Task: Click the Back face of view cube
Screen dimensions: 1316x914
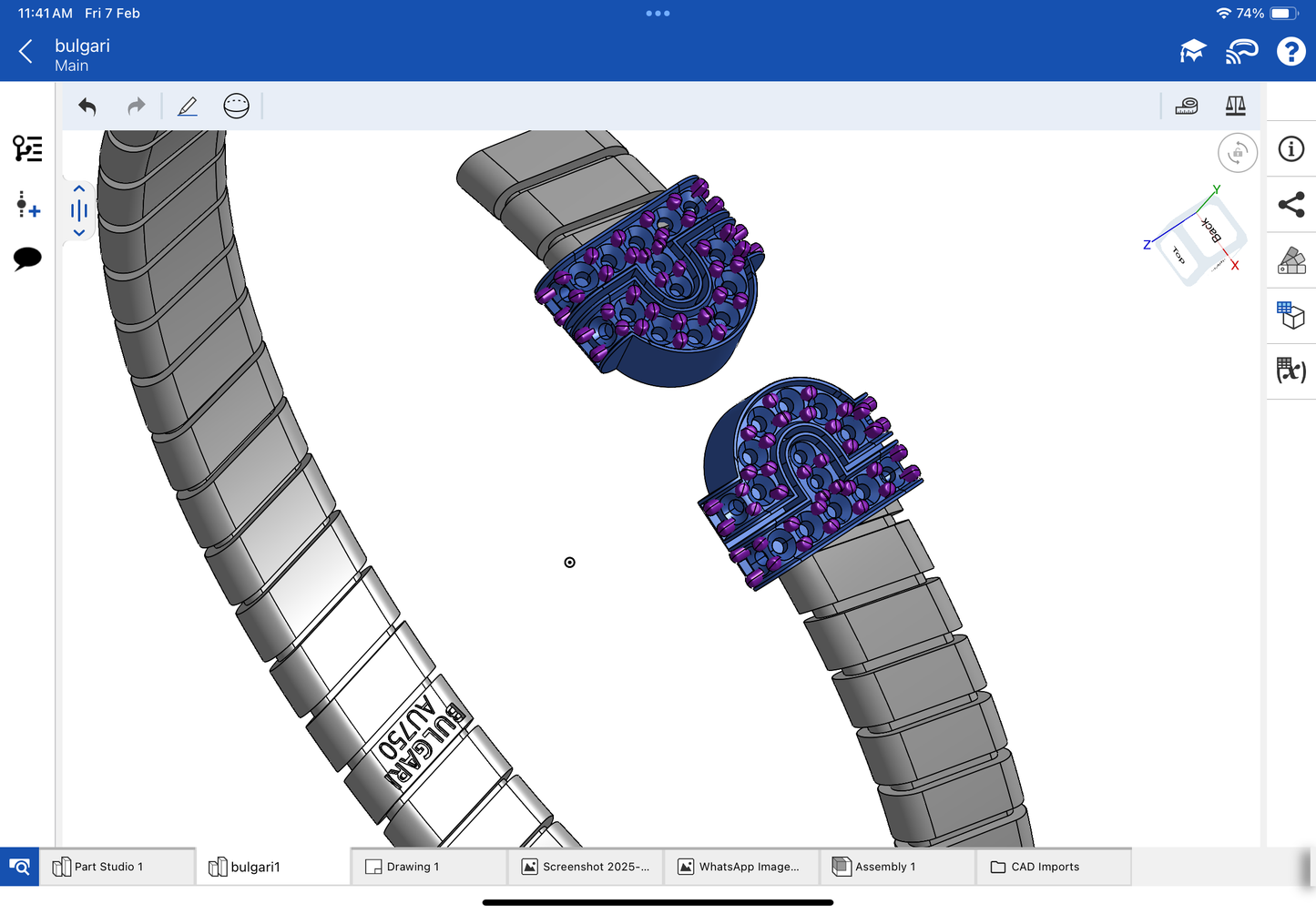Action: tap(1211, 228)
